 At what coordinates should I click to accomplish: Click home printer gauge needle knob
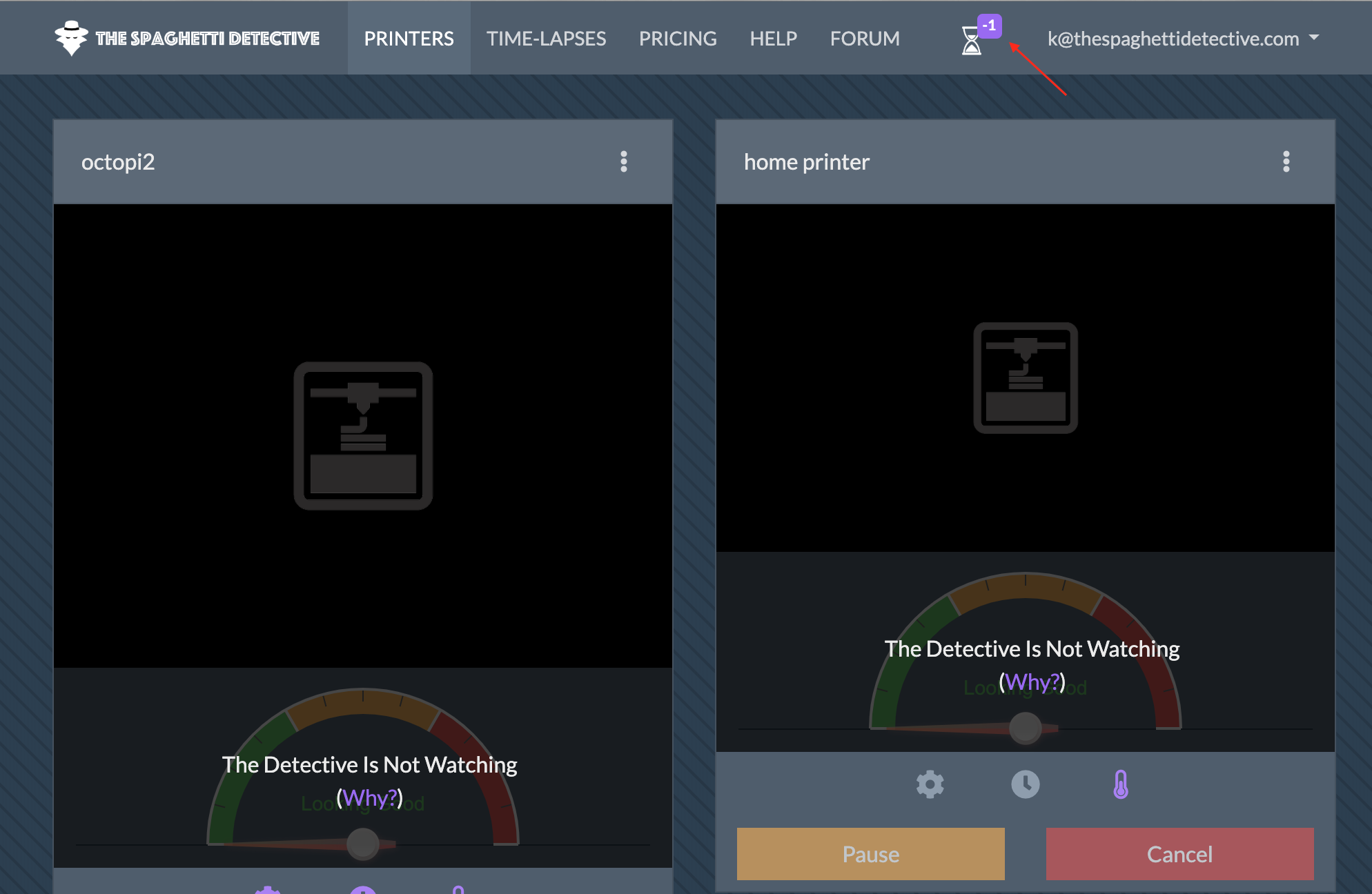point(1026,728)
